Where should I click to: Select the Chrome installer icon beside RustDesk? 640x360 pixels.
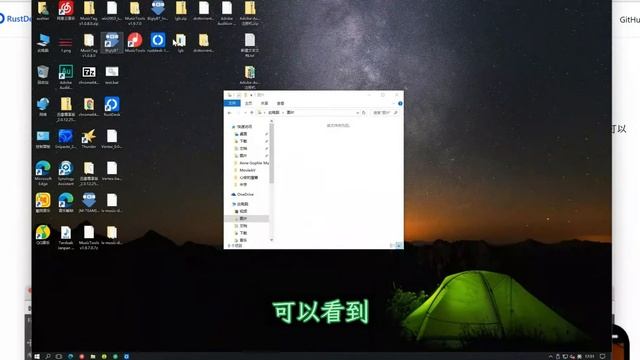pos(89,107)
